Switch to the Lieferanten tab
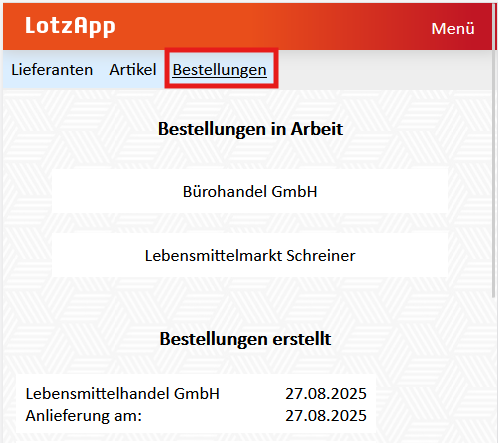The image size is (498, 443). coord(52,70)
